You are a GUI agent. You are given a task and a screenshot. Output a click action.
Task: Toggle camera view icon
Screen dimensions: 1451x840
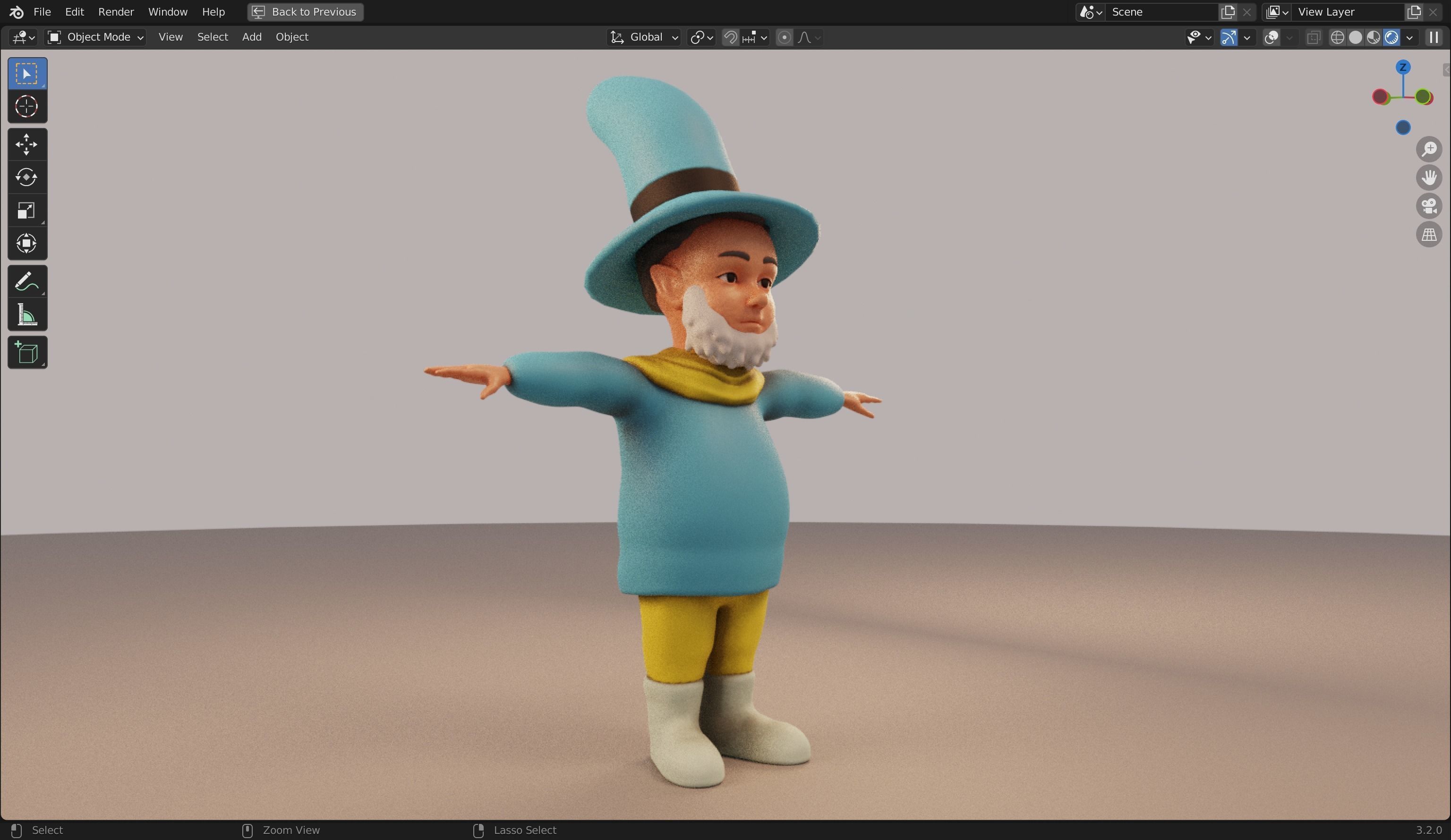tap(1428, 206)
